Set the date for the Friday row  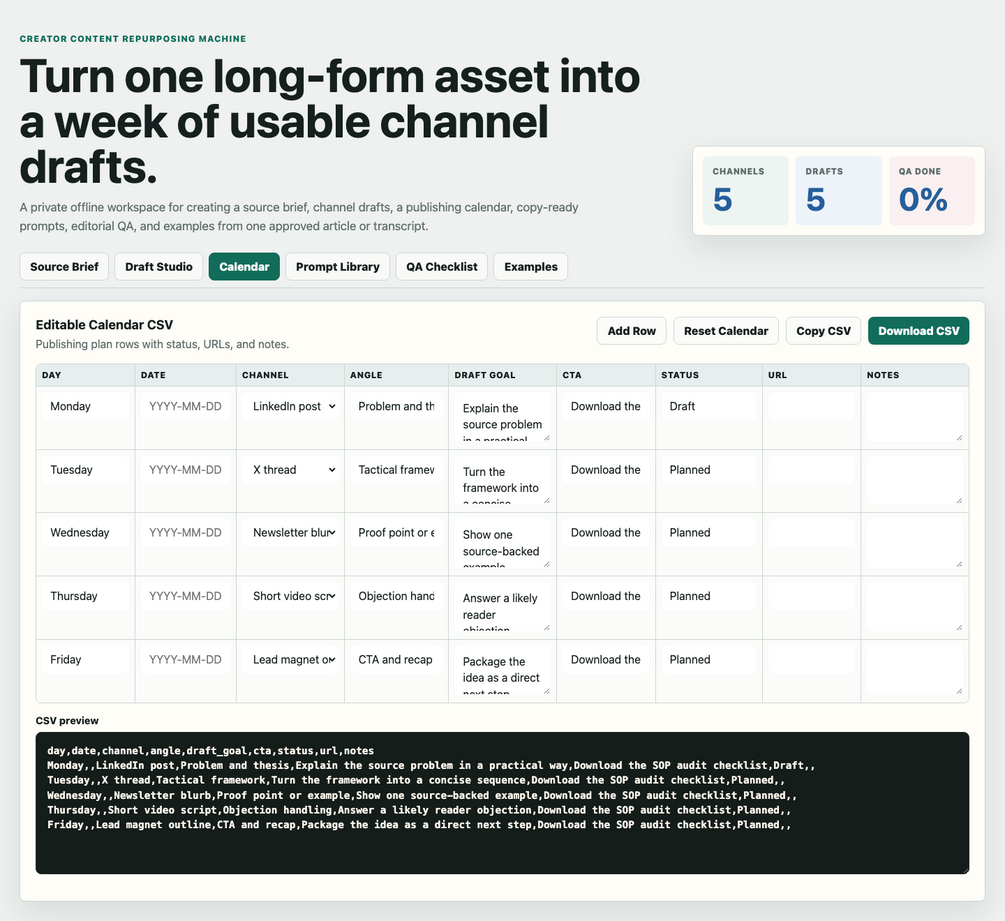185,660
